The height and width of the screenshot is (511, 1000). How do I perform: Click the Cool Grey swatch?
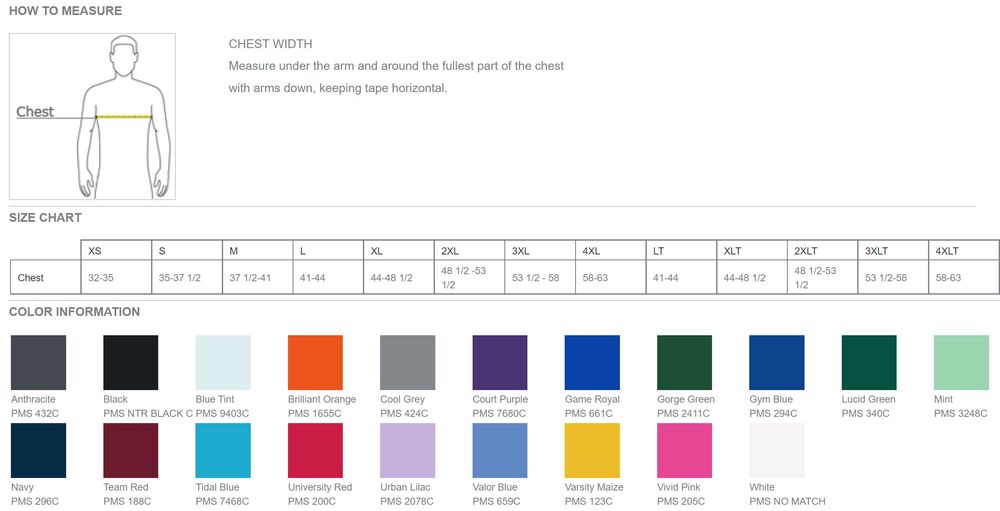pyautogui.click(x=407, y=362)
